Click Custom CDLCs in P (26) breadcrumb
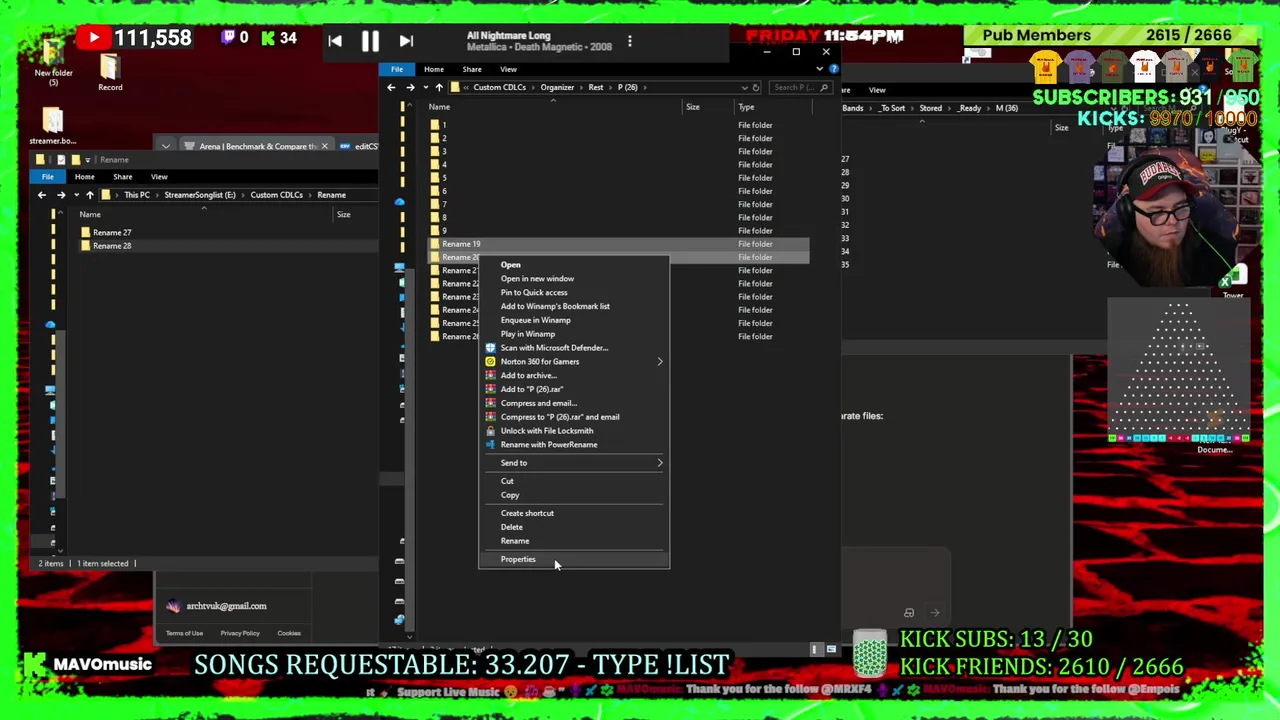This screenshot has height=720, width=1280. 499,87
